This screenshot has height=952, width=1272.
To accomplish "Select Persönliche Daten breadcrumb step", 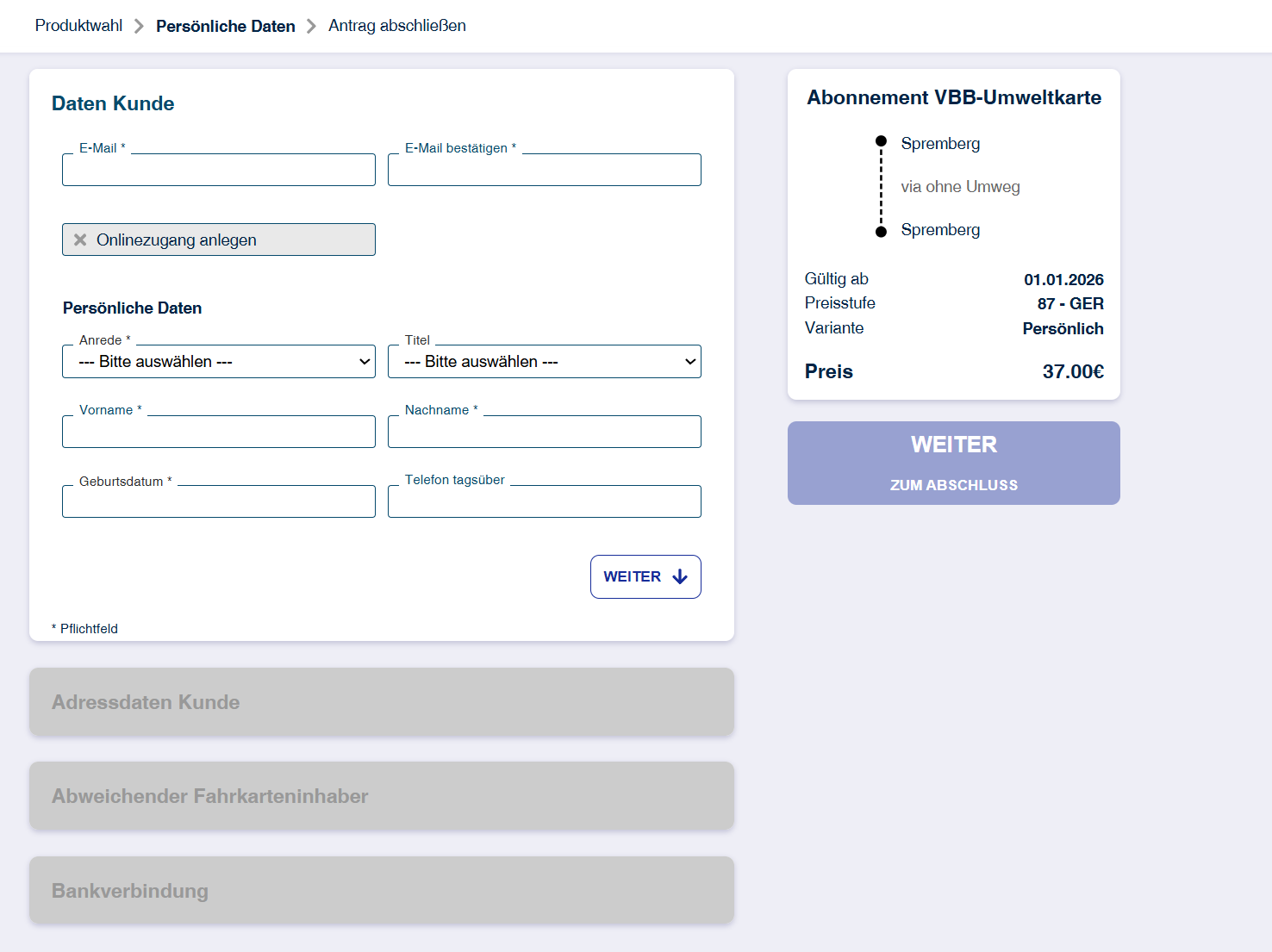I will click(x=225, y=27).
